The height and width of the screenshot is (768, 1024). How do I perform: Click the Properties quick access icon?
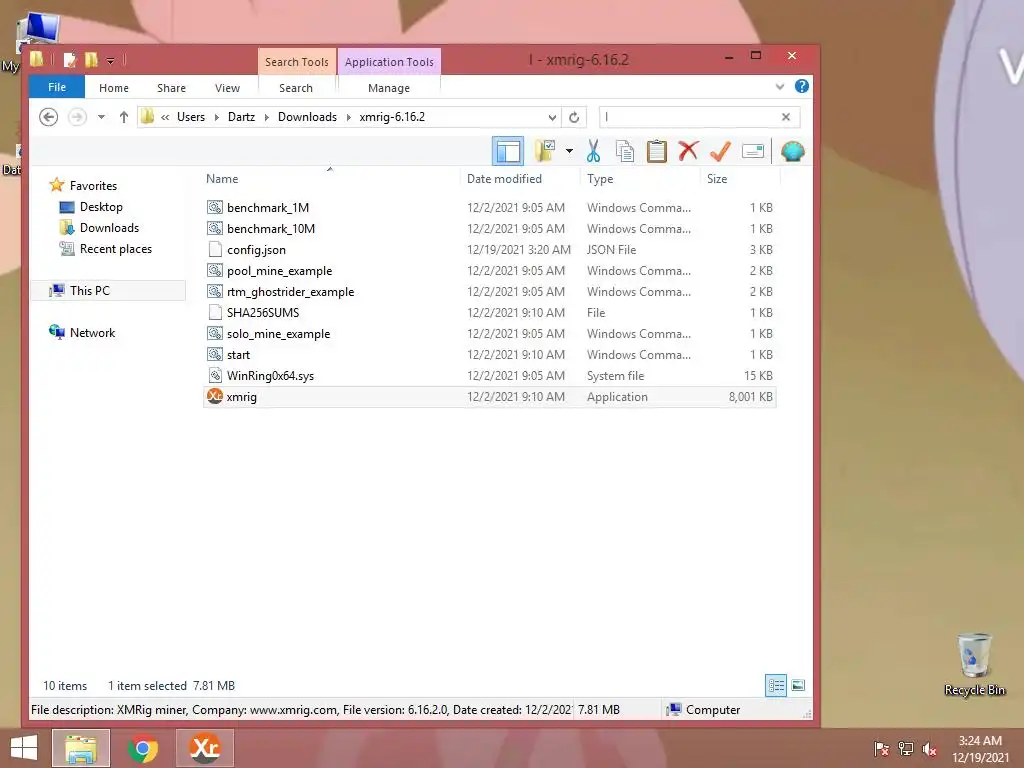click(70, 60)
